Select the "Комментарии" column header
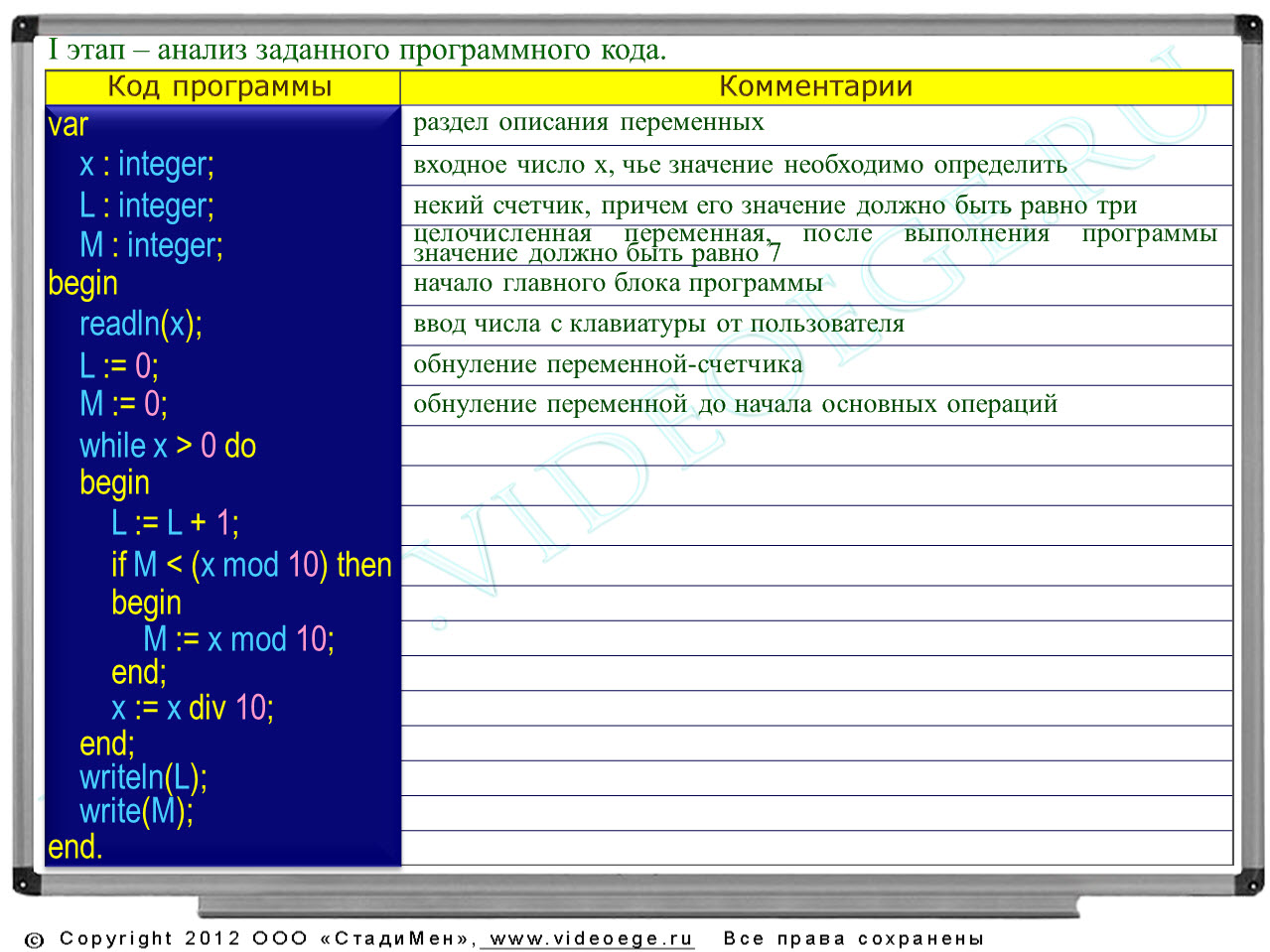Image resolution: width=1270 pixels, height=952 pixels. [816, 86]
